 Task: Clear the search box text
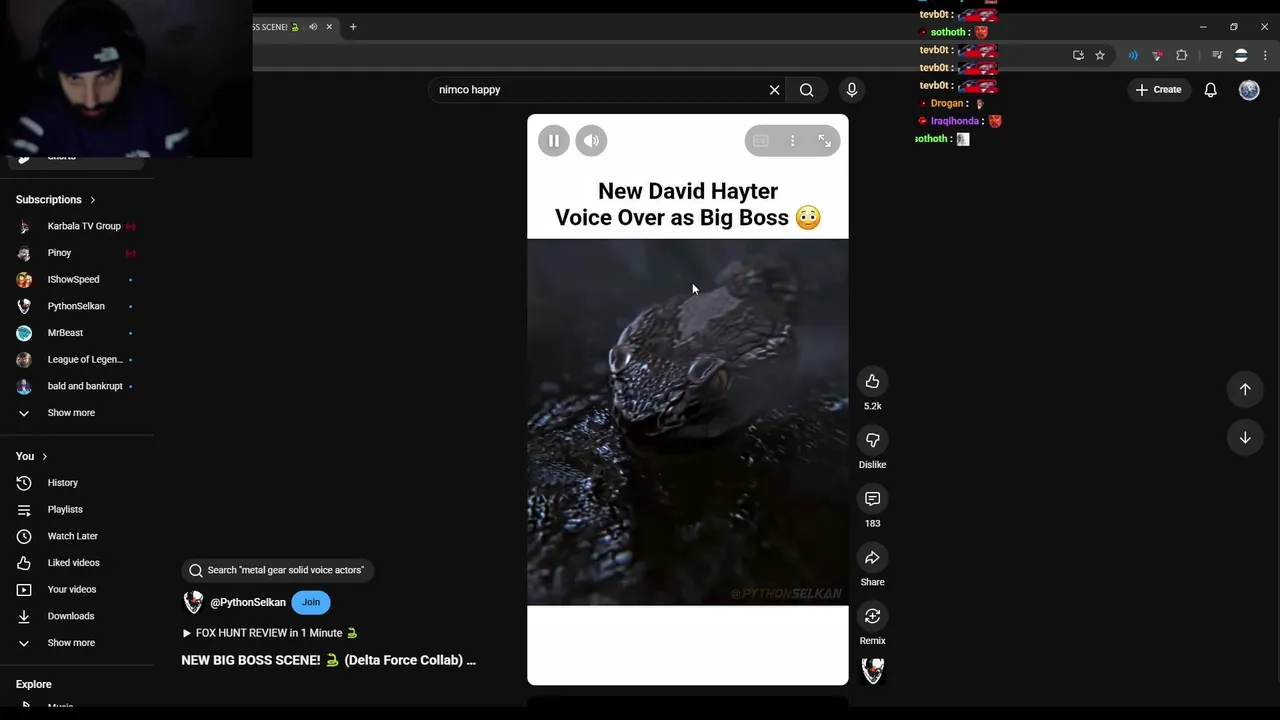click(774, 90)
